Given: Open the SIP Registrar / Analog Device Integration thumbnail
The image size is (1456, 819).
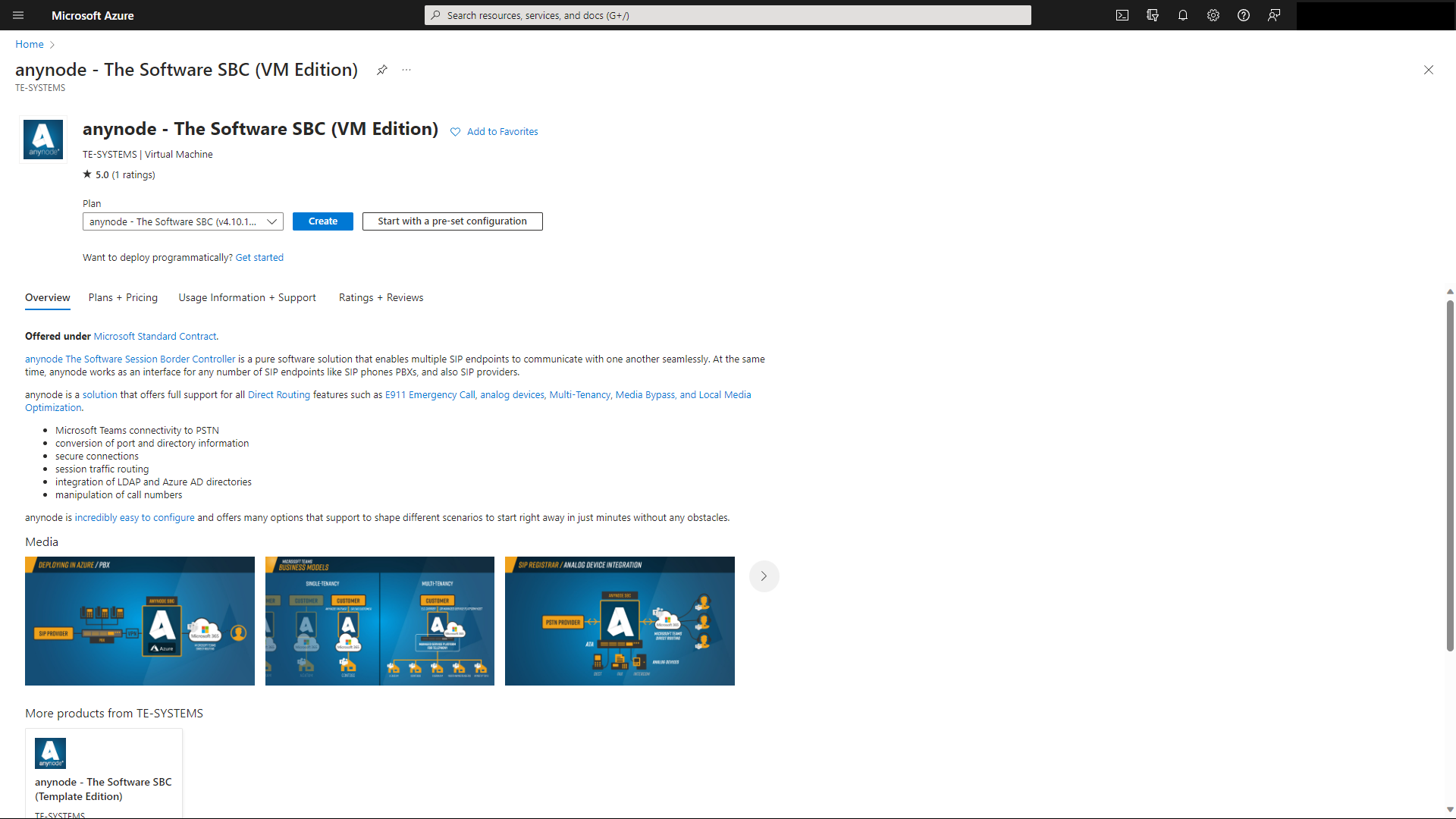Looking at the screenshot, I should click(620, 621).
